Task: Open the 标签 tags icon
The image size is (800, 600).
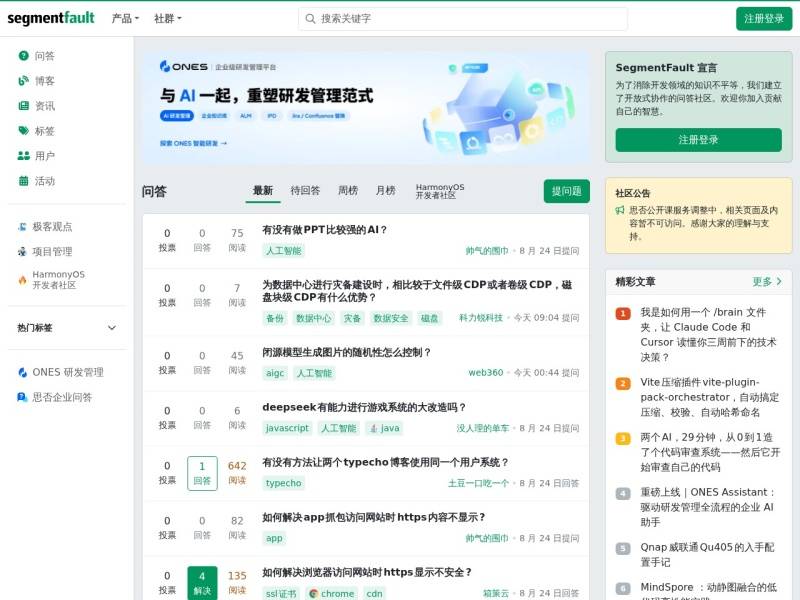Action: (23, 131)
